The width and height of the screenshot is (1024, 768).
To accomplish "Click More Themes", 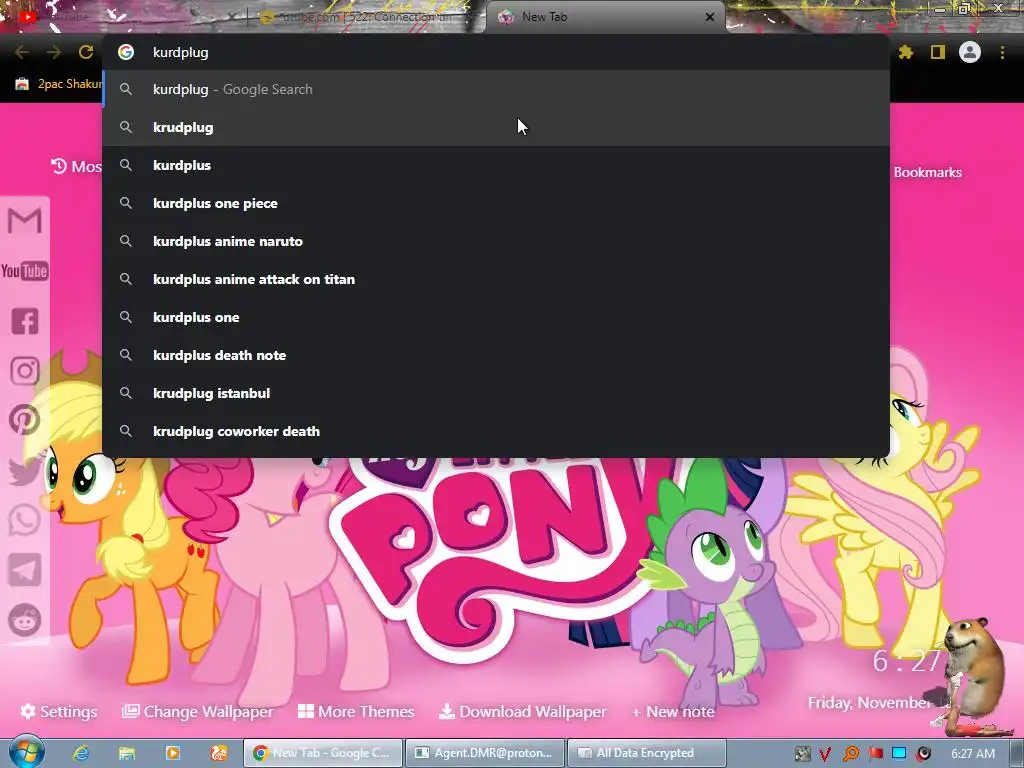I will [356, 711].
